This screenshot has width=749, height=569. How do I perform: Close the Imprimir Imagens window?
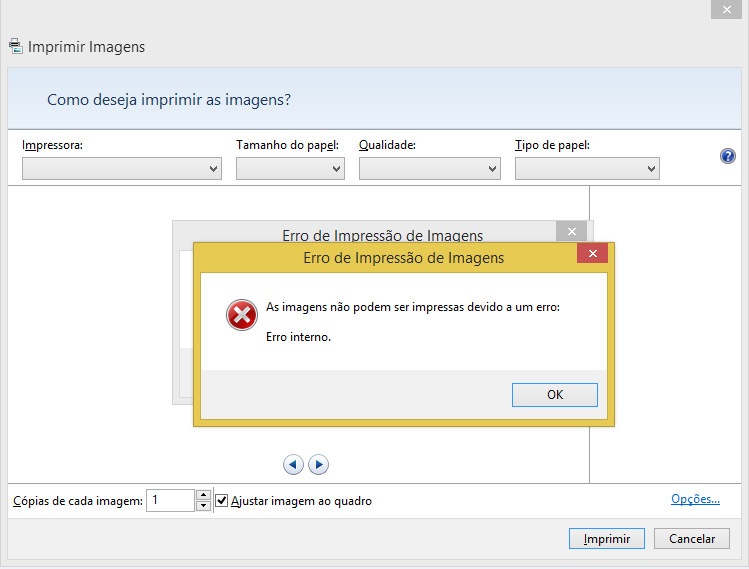point(727,10)
